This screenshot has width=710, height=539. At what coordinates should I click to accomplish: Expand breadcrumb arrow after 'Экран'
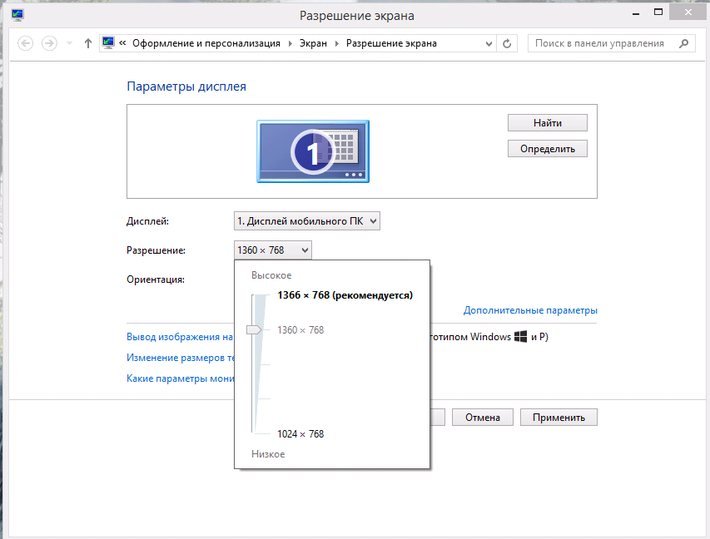tap(336, 43)
